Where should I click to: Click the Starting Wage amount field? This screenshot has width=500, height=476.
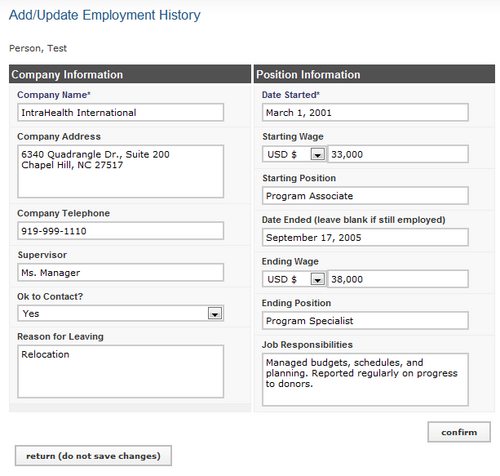[x=398, y=154]
